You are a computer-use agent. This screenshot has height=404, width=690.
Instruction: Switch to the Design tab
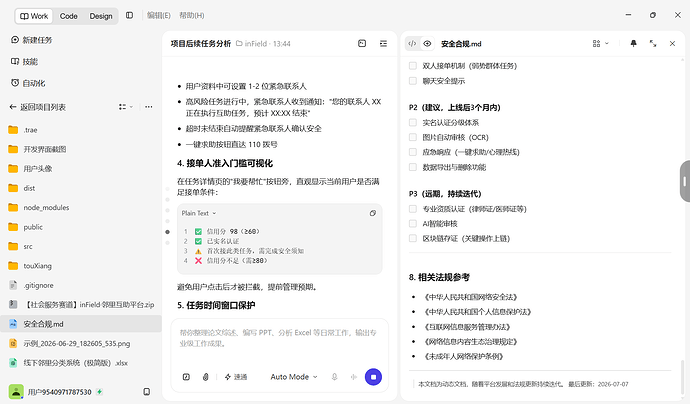(x=101, y=16)
